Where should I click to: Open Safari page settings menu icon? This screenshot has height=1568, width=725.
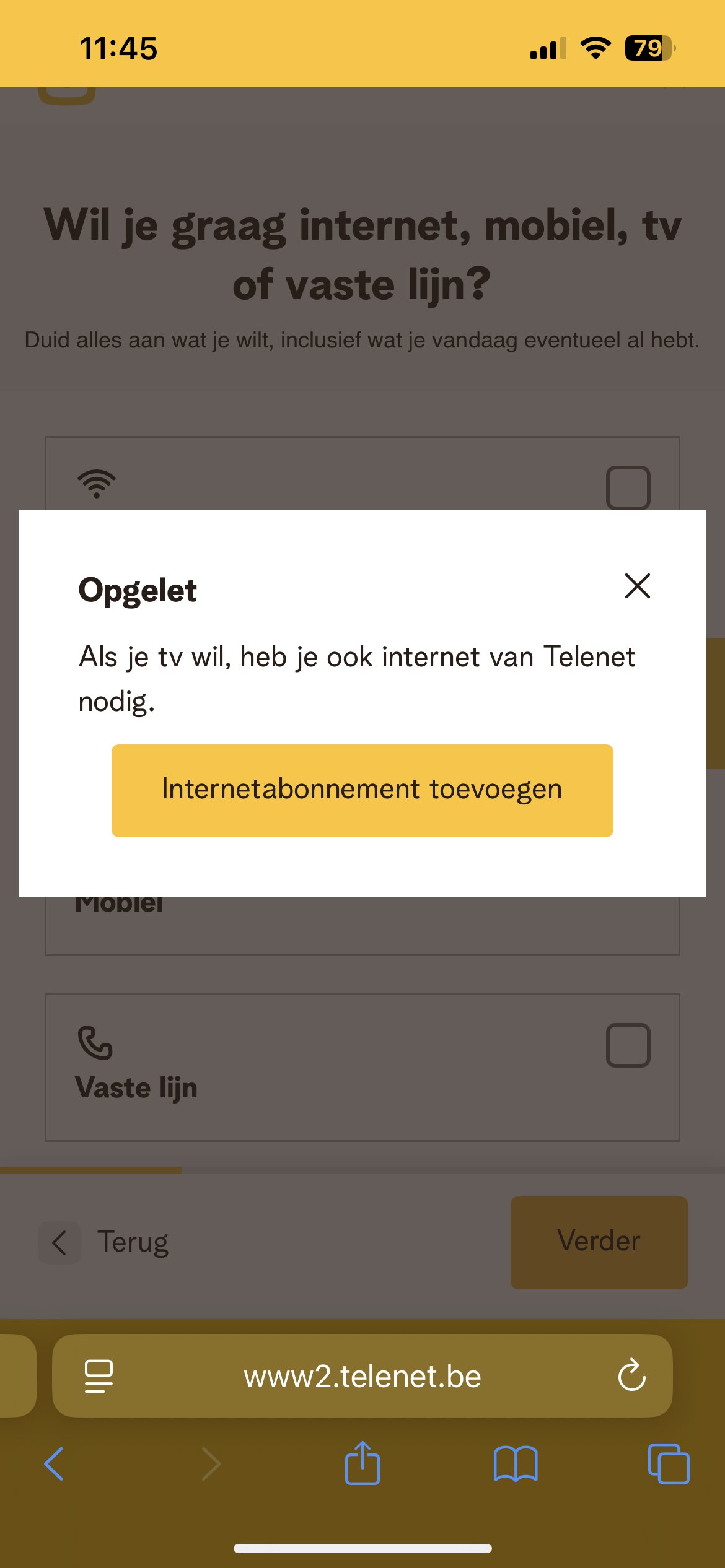[x=99, y=1376]
